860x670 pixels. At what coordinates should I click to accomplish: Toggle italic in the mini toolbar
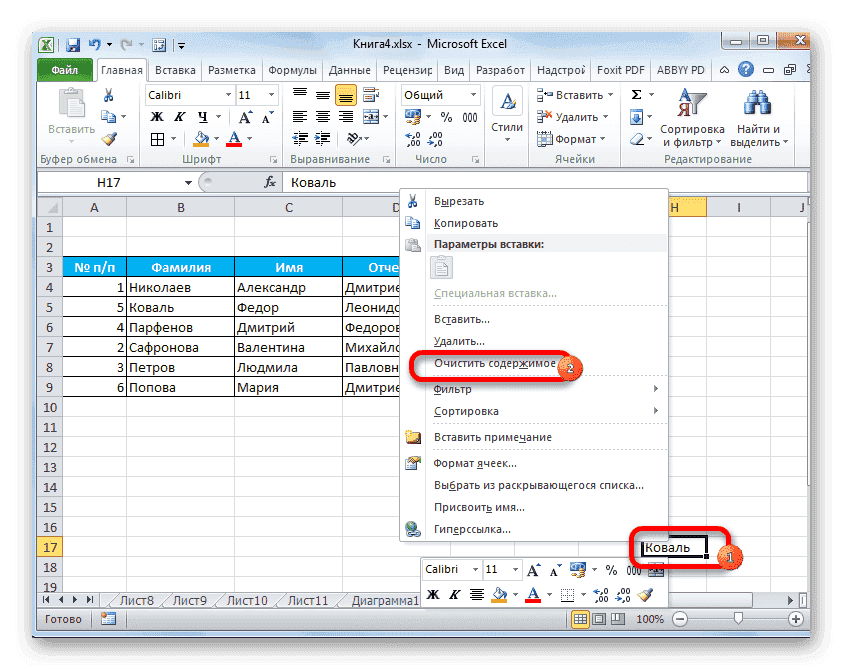[453, 593]
